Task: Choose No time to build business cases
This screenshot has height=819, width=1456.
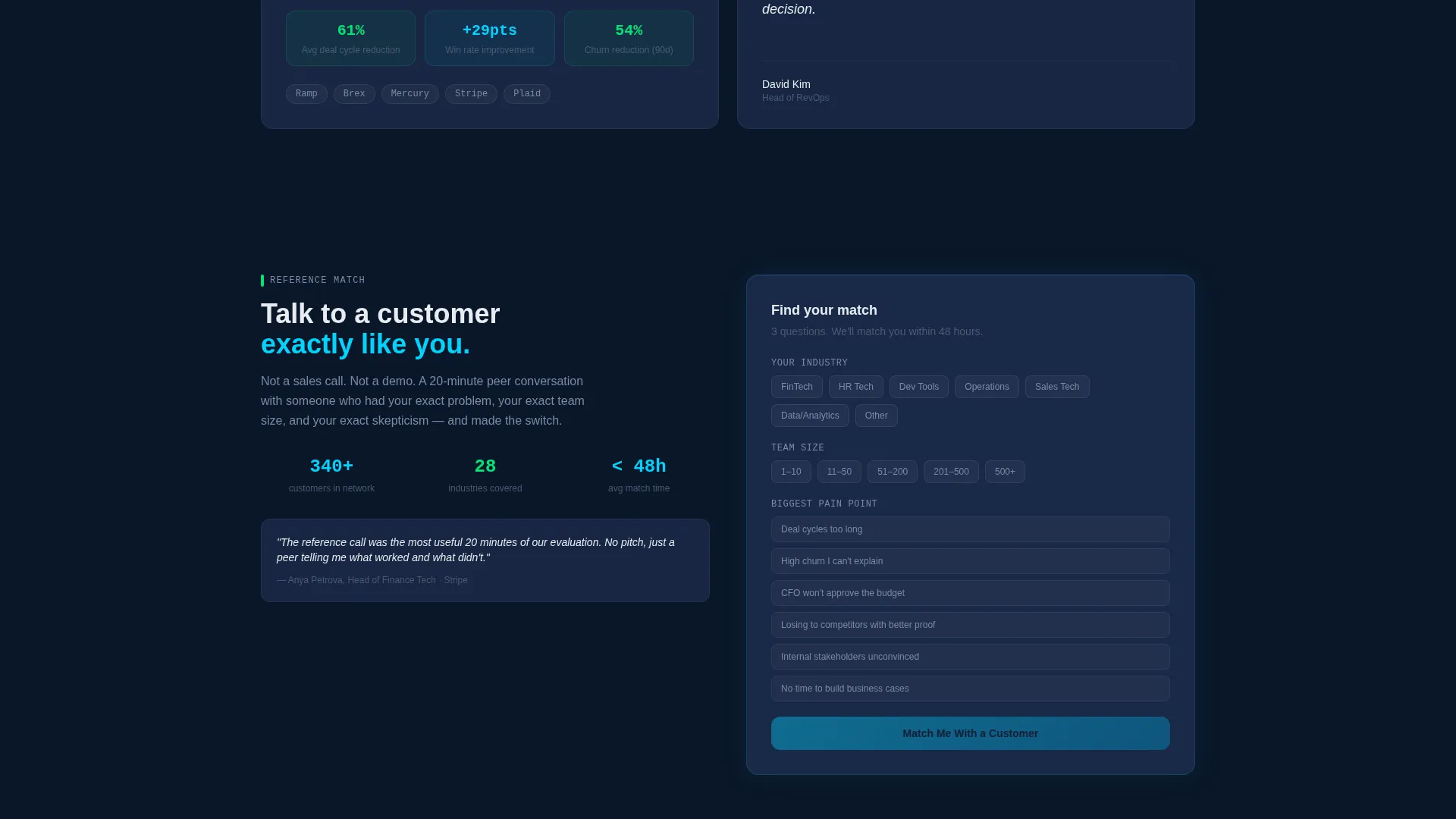Action: (x=970, y=689)
